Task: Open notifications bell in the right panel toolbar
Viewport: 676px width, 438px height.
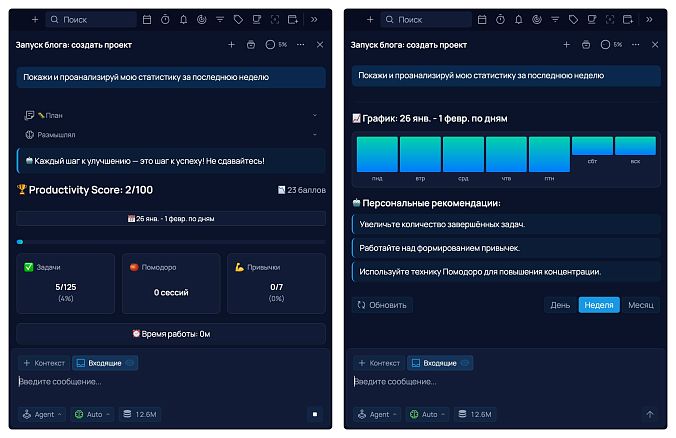Action: coord(518,19)
